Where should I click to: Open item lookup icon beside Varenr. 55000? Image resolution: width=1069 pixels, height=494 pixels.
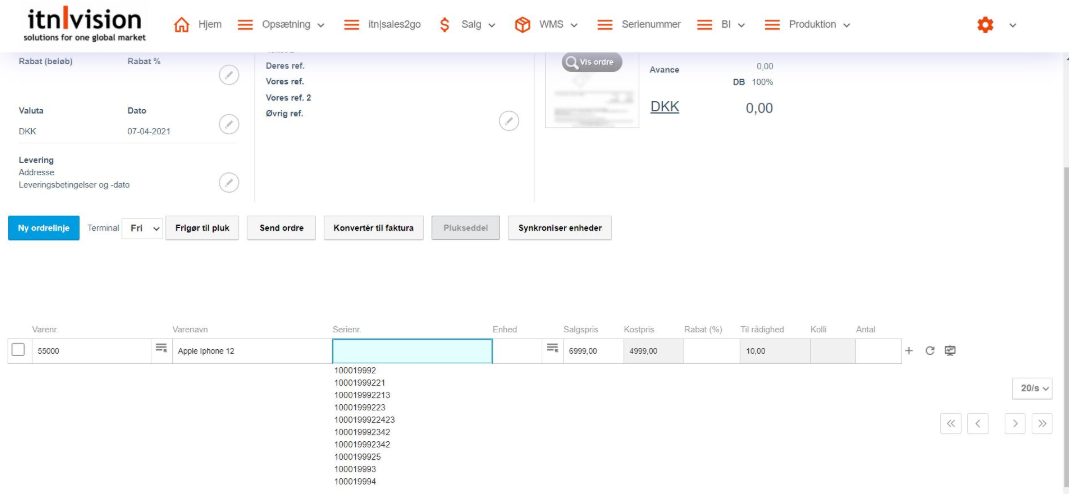(x=159, y=348)
